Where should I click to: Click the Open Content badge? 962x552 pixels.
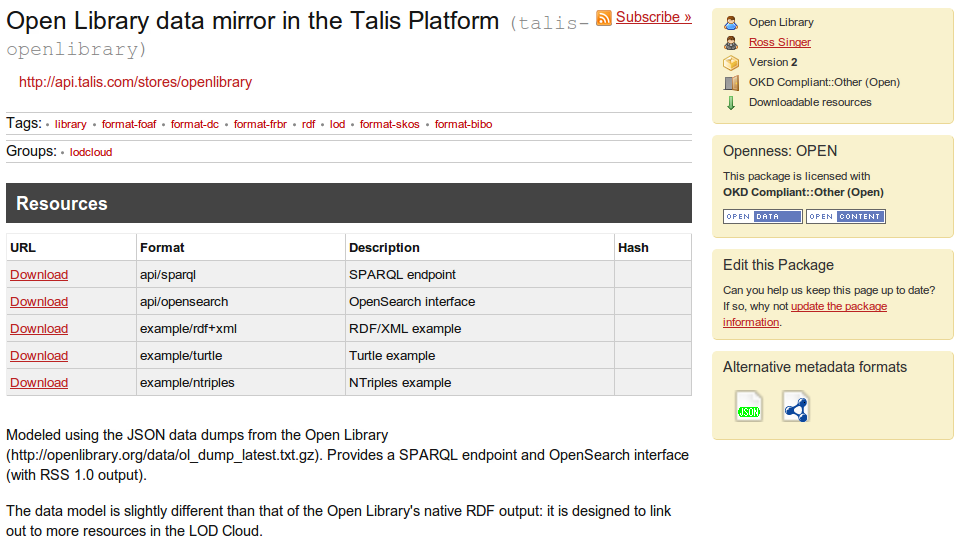(845, 217)
